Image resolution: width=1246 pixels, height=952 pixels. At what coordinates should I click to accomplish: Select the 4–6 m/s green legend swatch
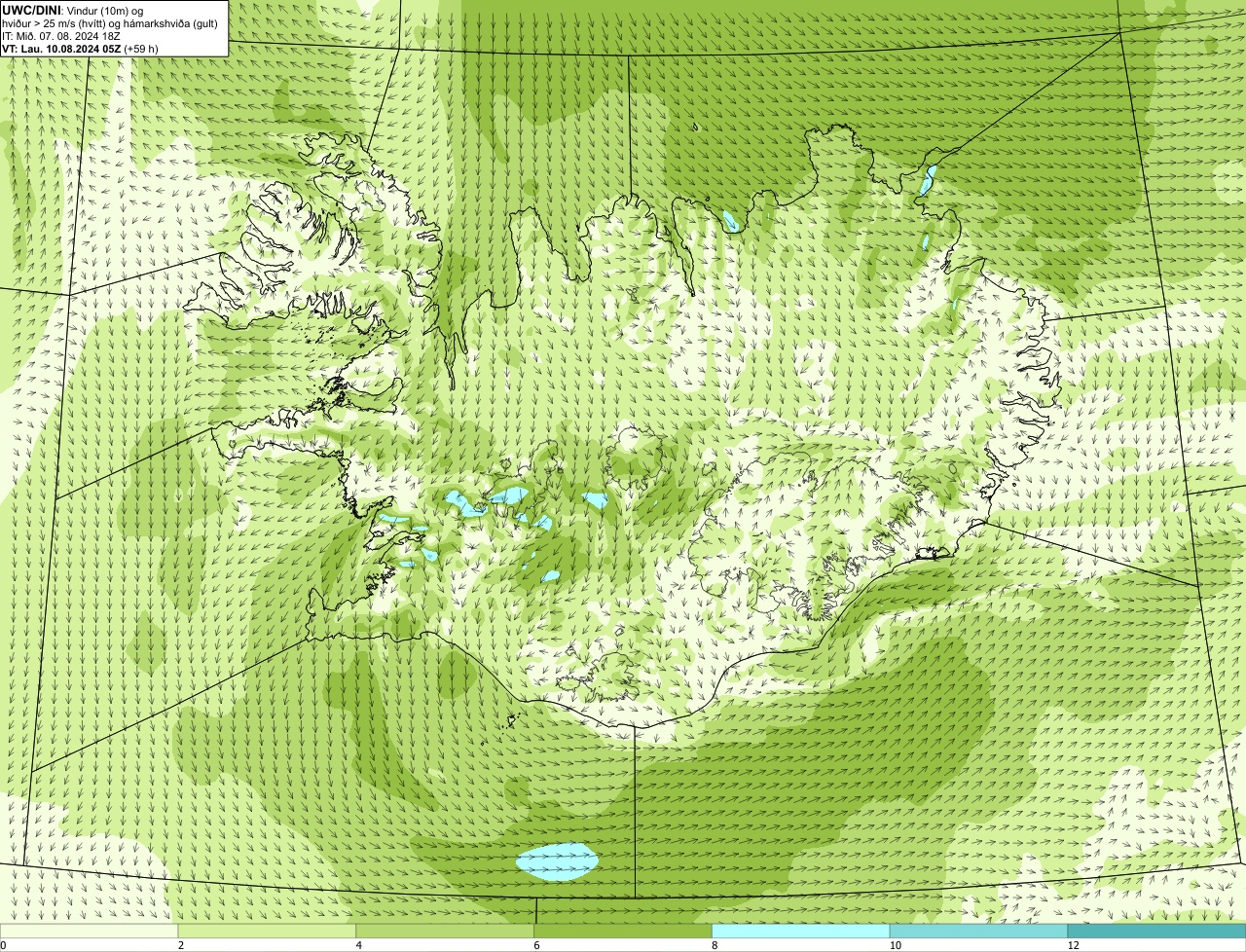pyautogui.click(x=445, y=932)
